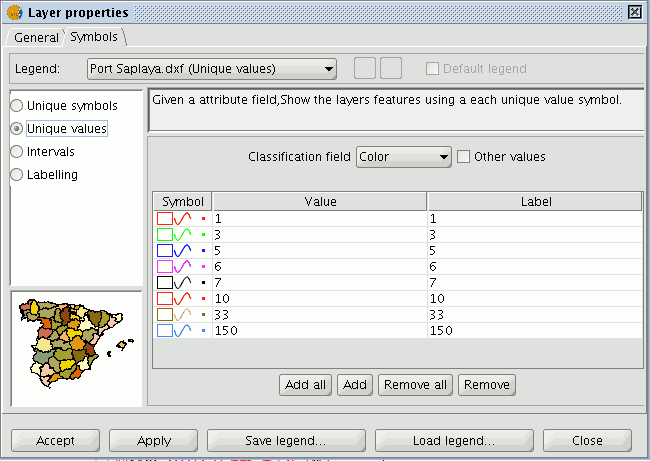Click the Add all button
This screenshot has height=461, width=650.
coord(305,385)
